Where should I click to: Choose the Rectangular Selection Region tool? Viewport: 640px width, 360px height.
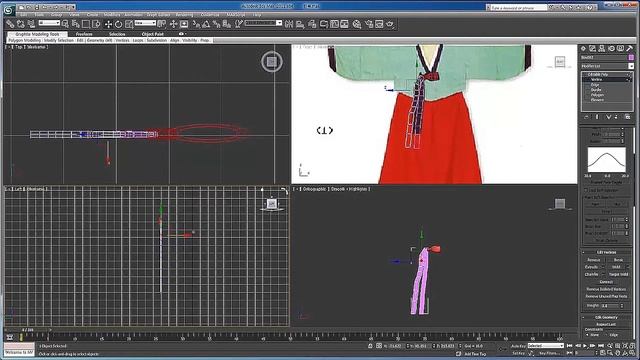(86, 24)
